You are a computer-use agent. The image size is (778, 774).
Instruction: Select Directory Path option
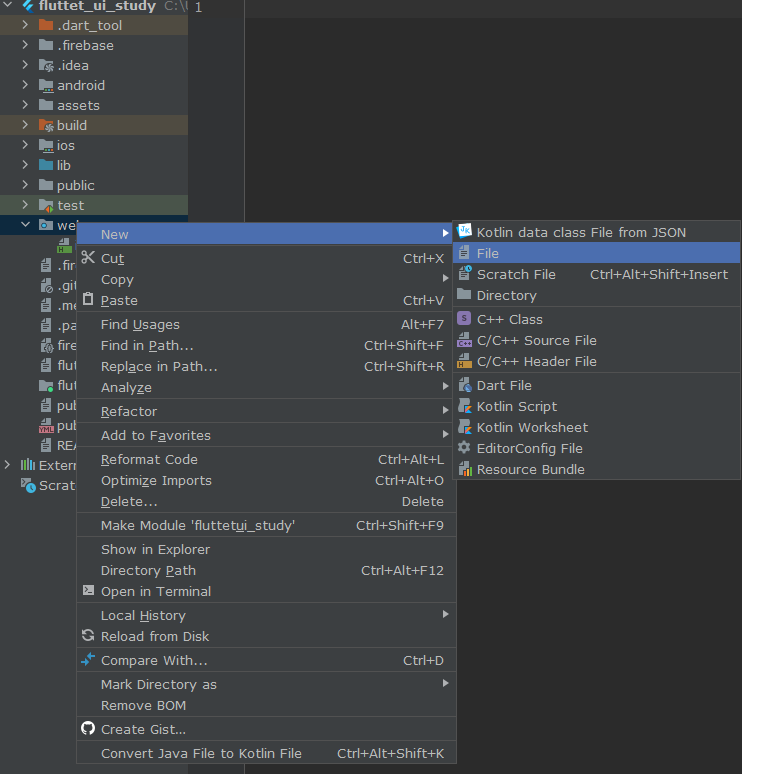click(x=266, y=570)
